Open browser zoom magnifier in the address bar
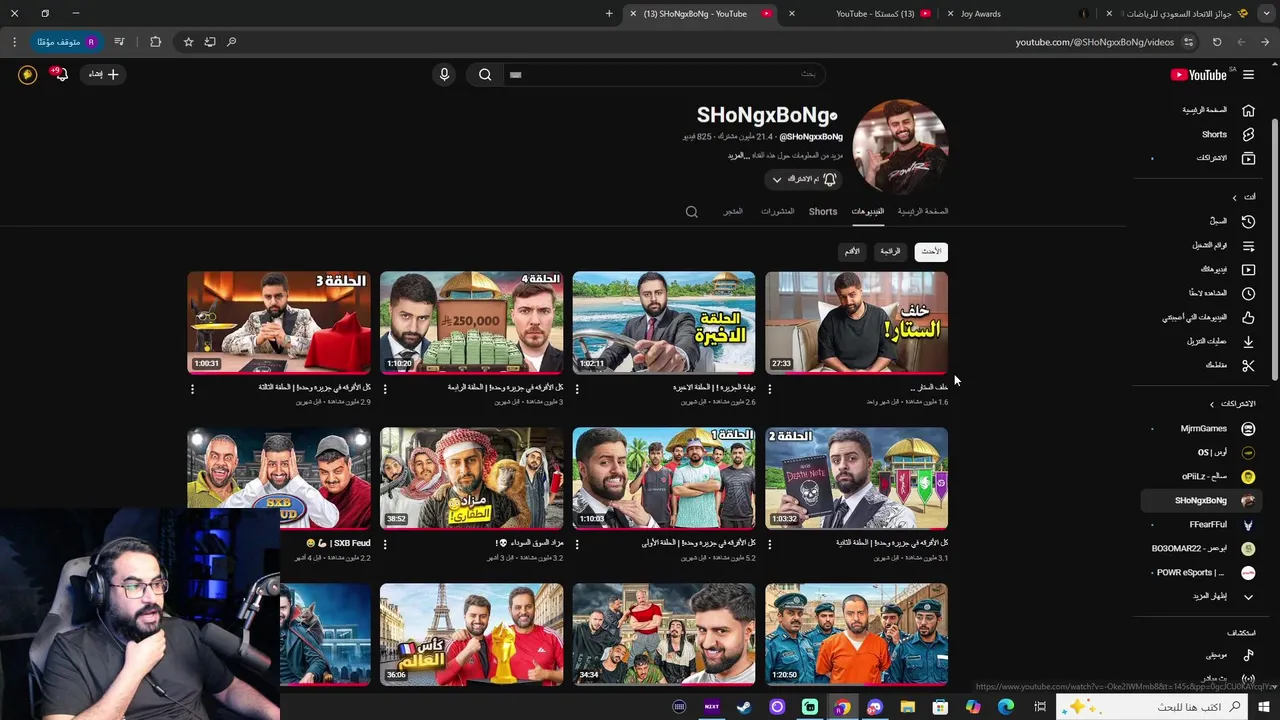The image size is (1280, 720). tap(231, 42)
